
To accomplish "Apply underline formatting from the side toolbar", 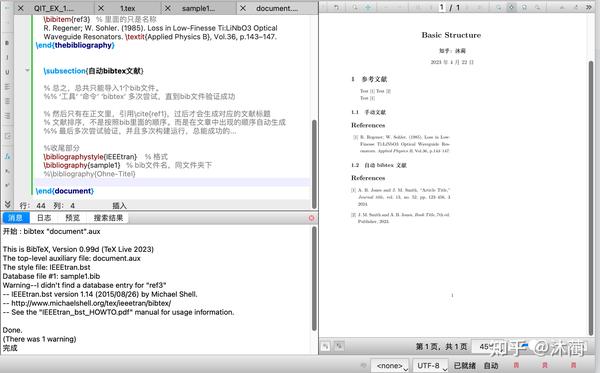I will click(7, 72).
